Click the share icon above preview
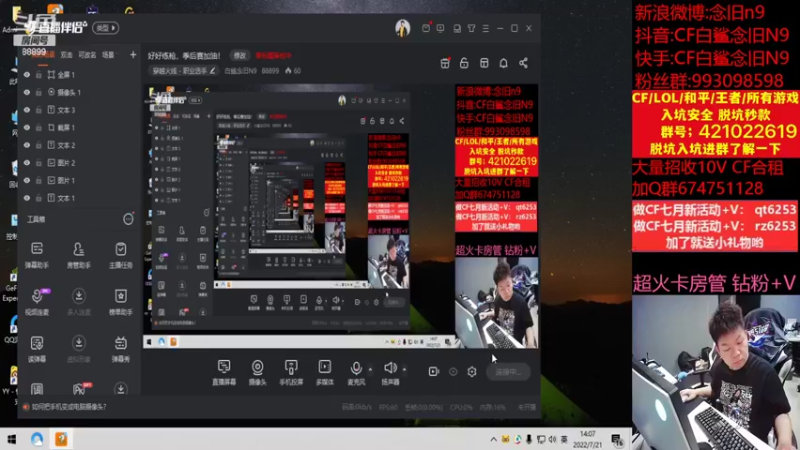Image resolution: width=800 pixels, height=450 pixels. 523,63
